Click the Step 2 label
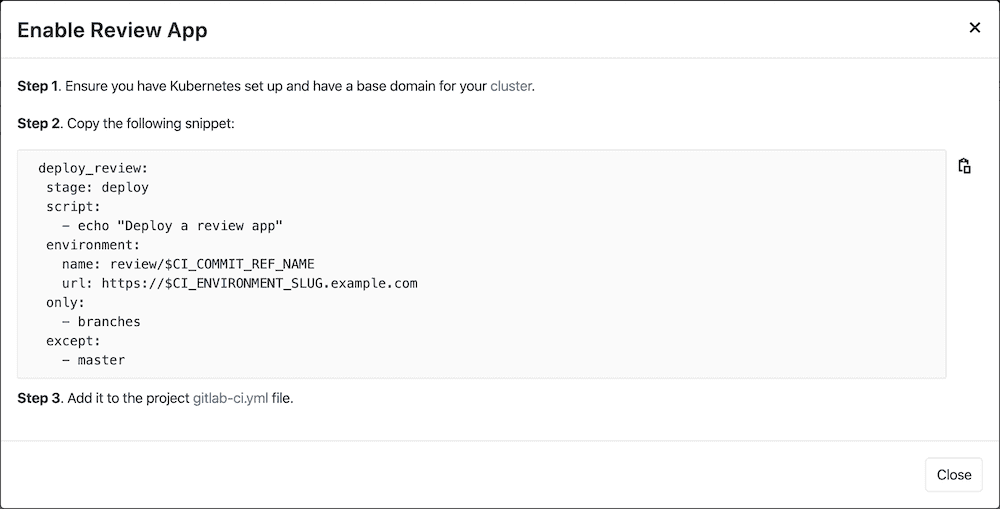This screenshot has height=509, width=1000. pos(39,124)
